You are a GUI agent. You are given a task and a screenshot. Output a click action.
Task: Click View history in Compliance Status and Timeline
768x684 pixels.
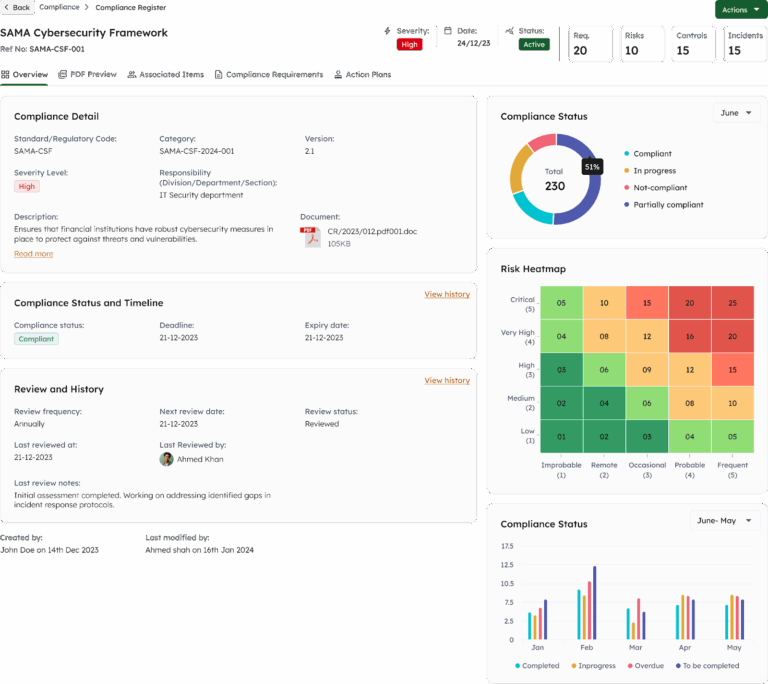tap(447, 294)
